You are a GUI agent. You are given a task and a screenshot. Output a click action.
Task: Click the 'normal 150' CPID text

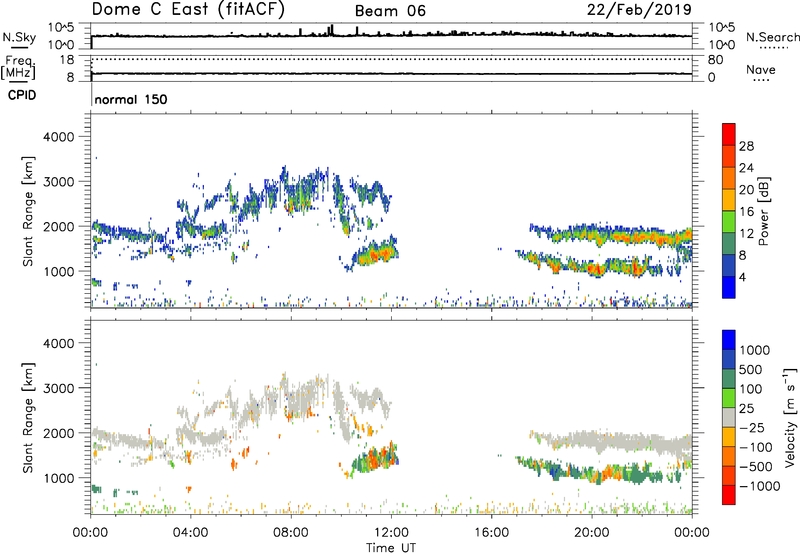point(131,99)
